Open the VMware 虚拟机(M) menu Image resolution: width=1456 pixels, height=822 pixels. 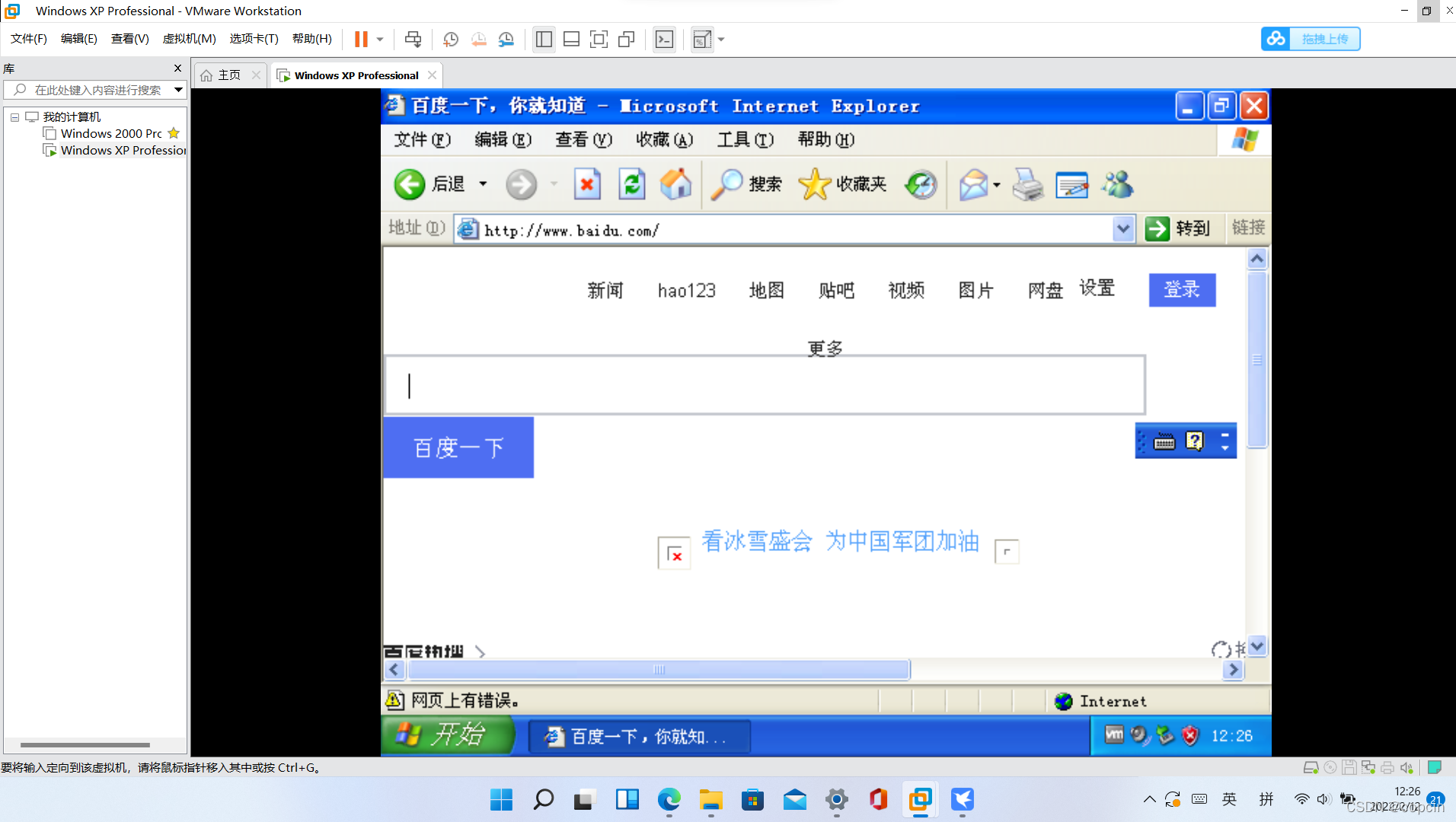189,39
